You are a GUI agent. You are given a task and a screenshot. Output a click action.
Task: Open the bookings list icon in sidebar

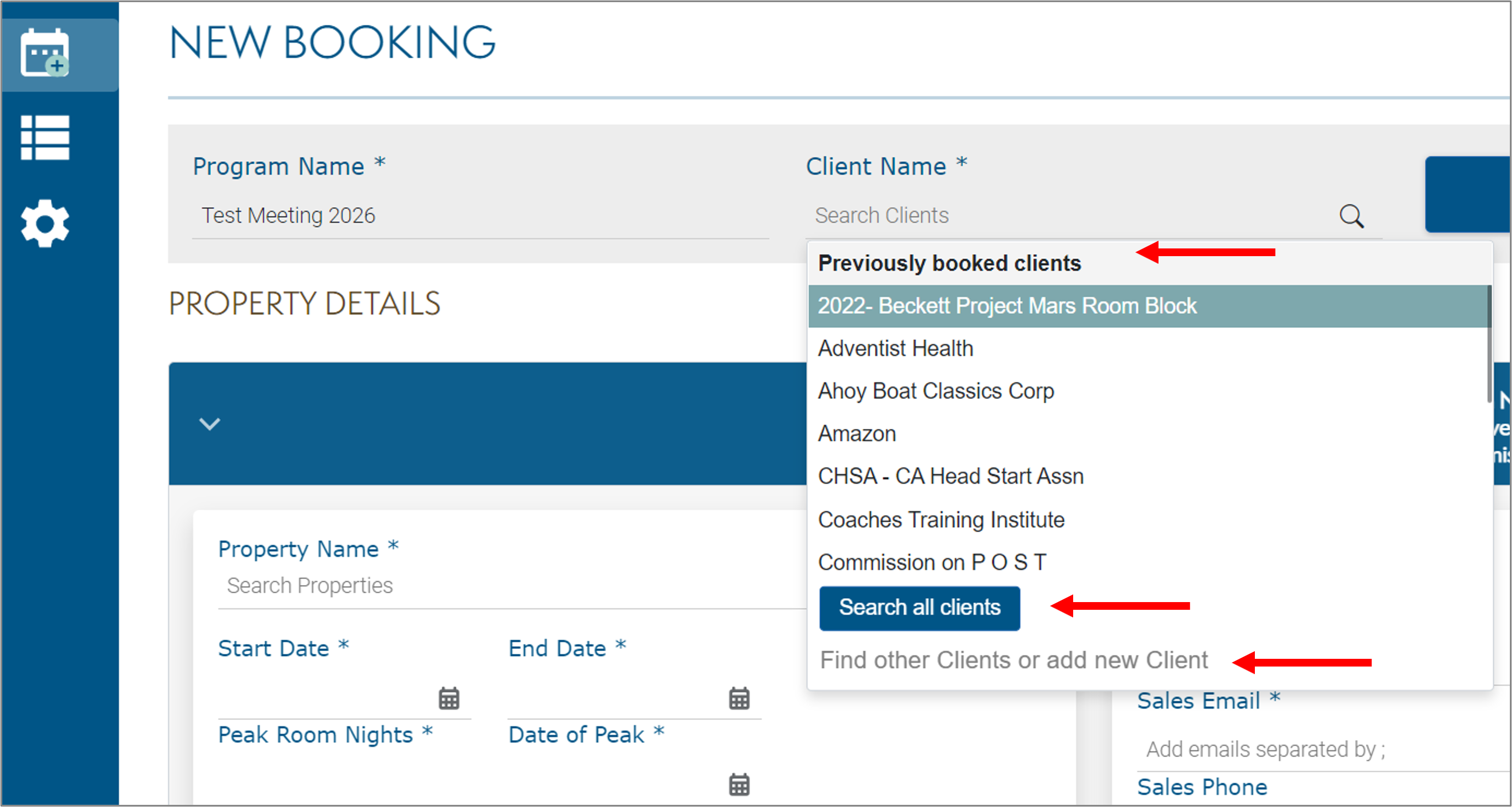(46, 138)
